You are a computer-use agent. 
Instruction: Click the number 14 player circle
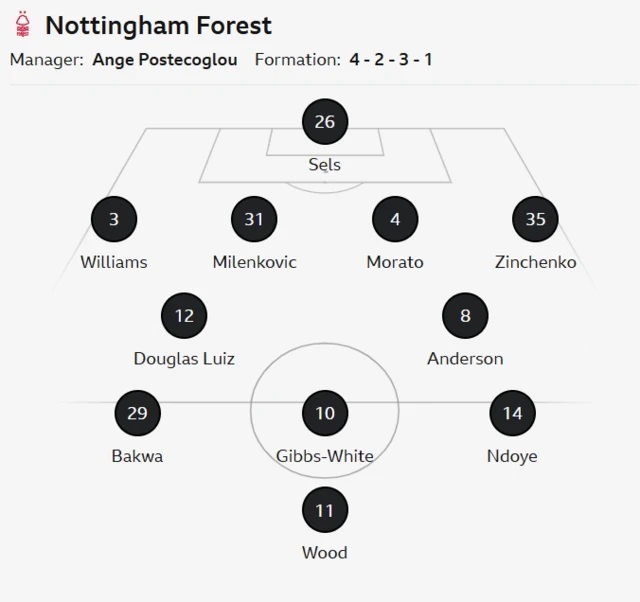click(x=512, y=413)
